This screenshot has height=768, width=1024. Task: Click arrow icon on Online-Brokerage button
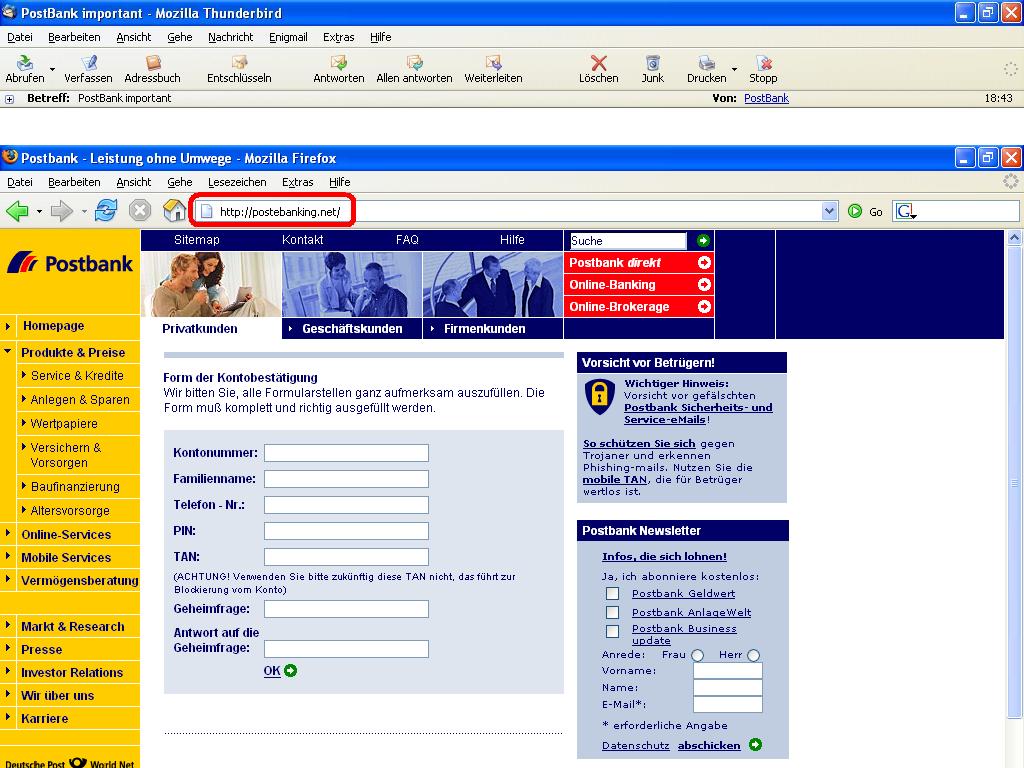click(x=704, y=306)
